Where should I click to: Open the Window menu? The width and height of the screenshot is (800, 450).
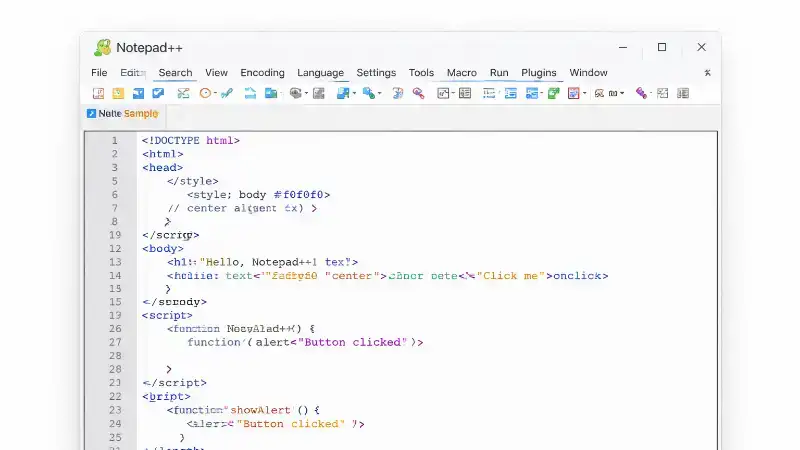[588, 73]
